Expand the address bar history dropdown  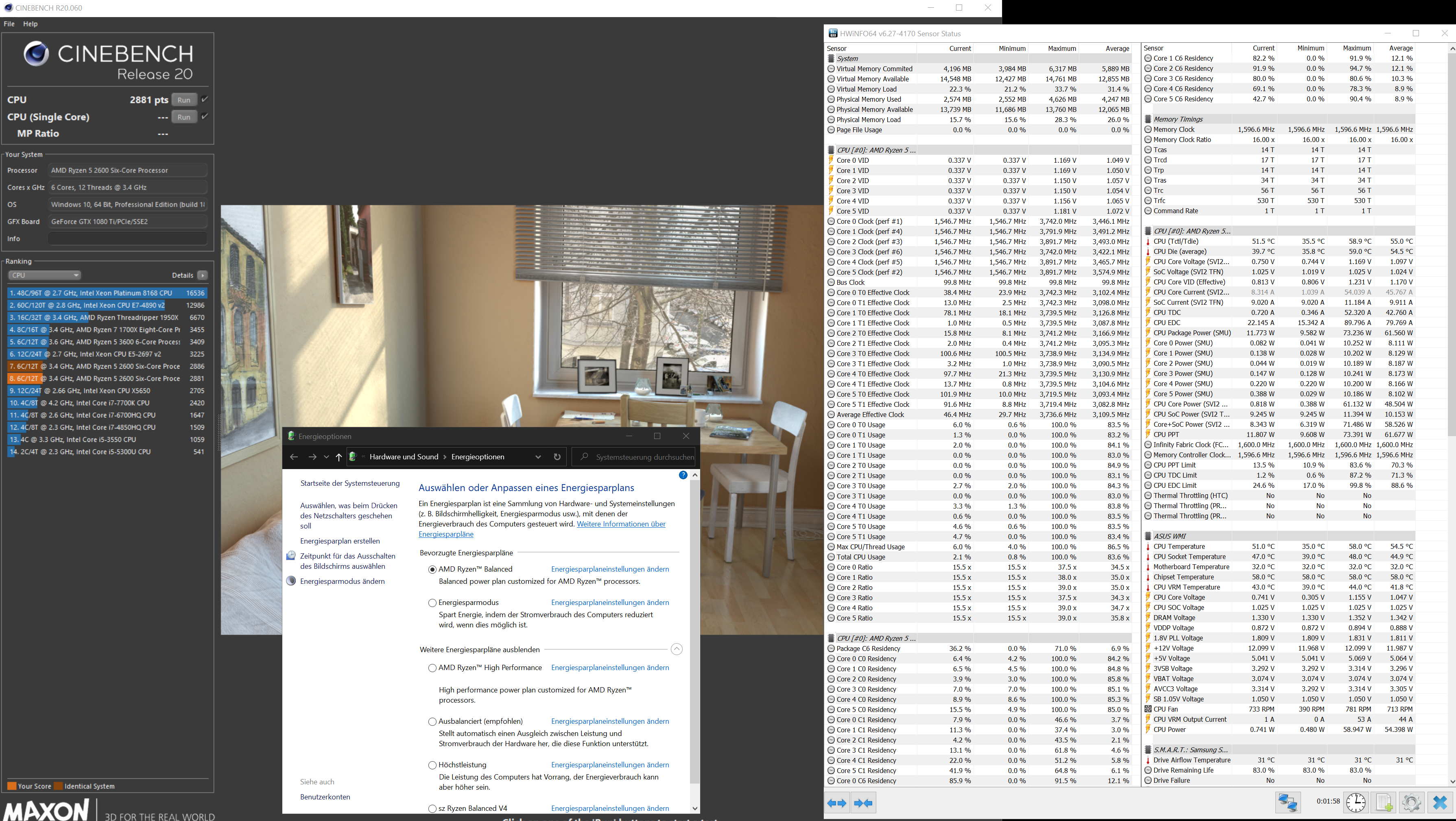pyautogui.click(x=537, y=457)
